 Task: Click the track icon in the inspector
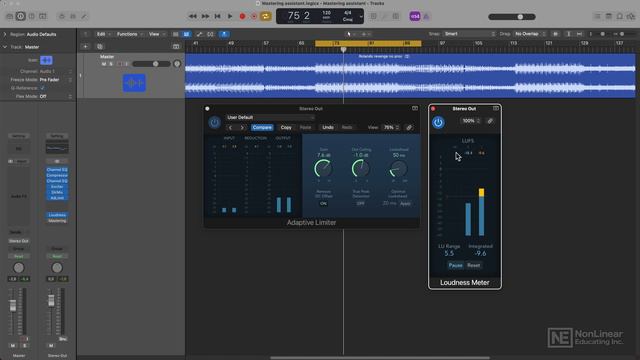[x=46, y=60]
